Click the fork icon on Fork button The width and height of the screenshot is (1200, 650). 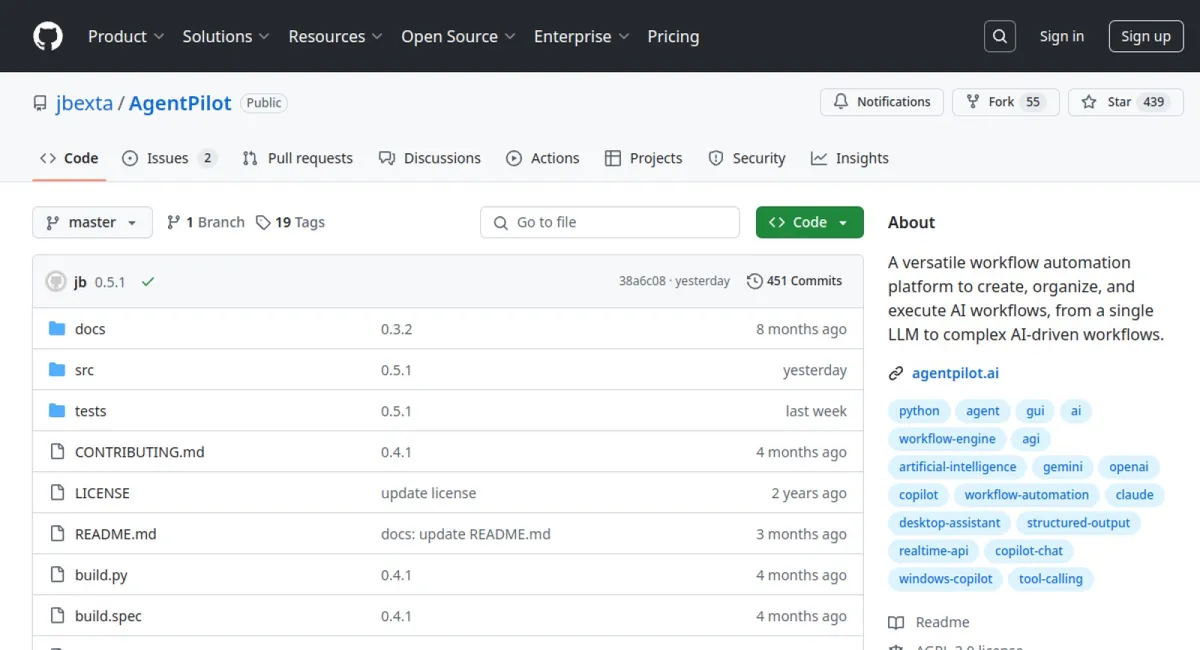973,102
